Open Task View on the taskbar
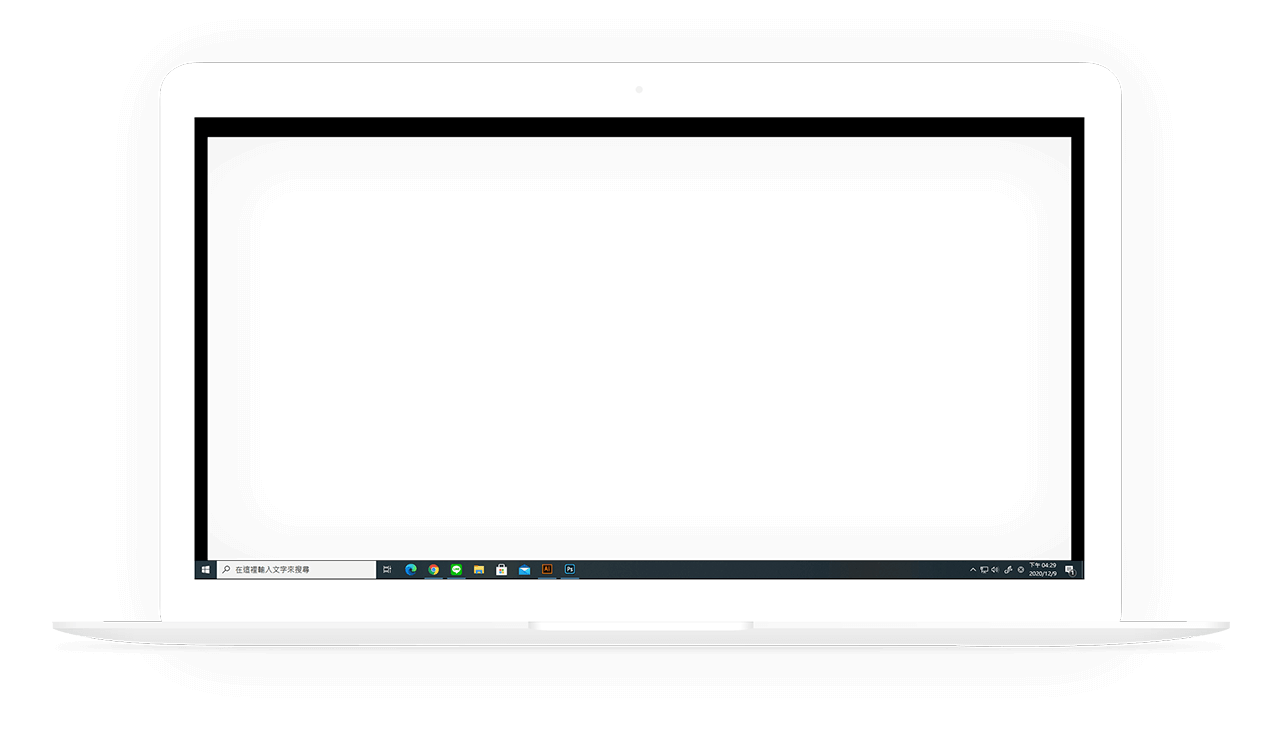The width and height of the screenshot is (1280, 751). point(387,569)
